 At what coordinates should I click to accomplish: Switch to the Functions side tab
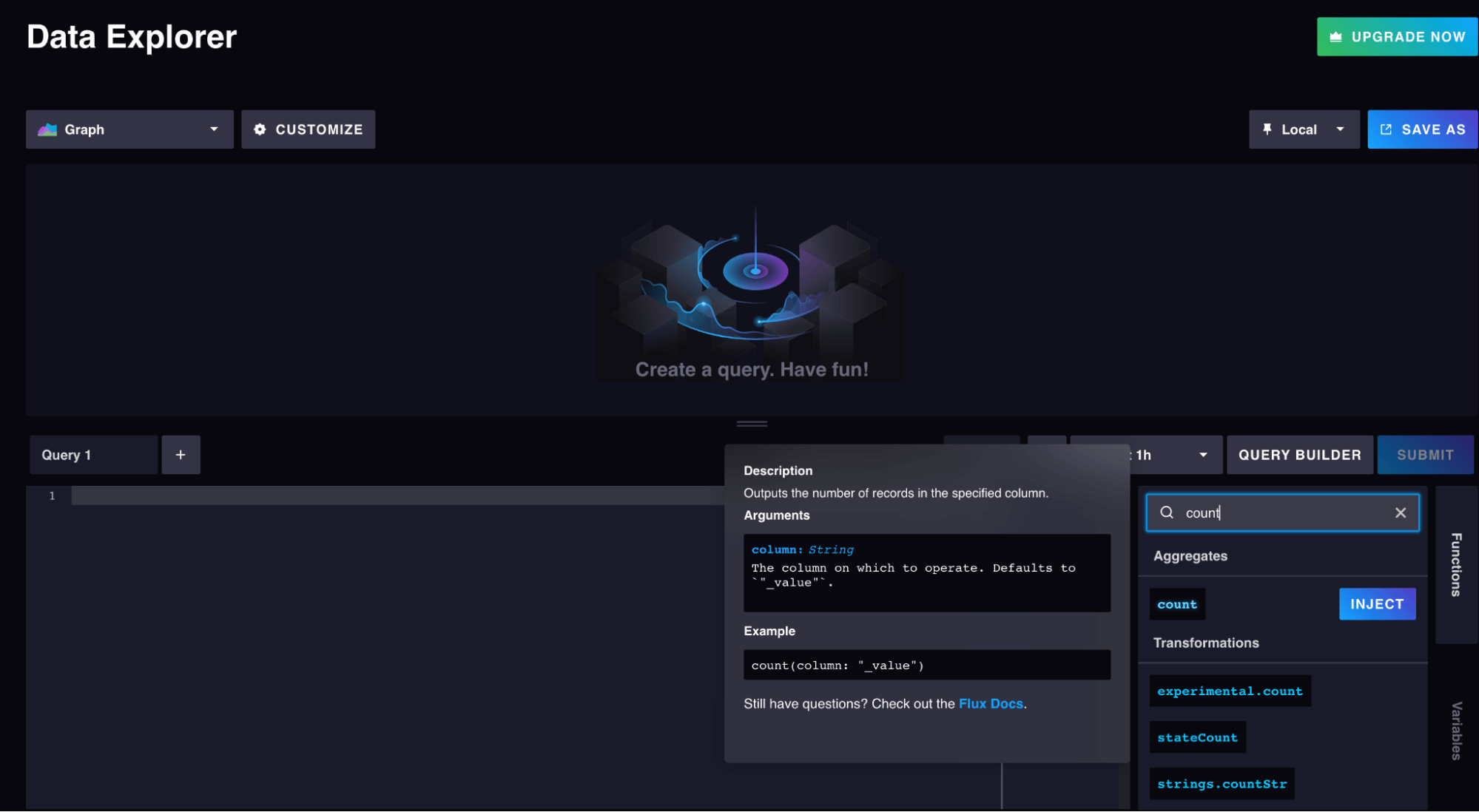pyautogui.click(x=1455, y=564)
